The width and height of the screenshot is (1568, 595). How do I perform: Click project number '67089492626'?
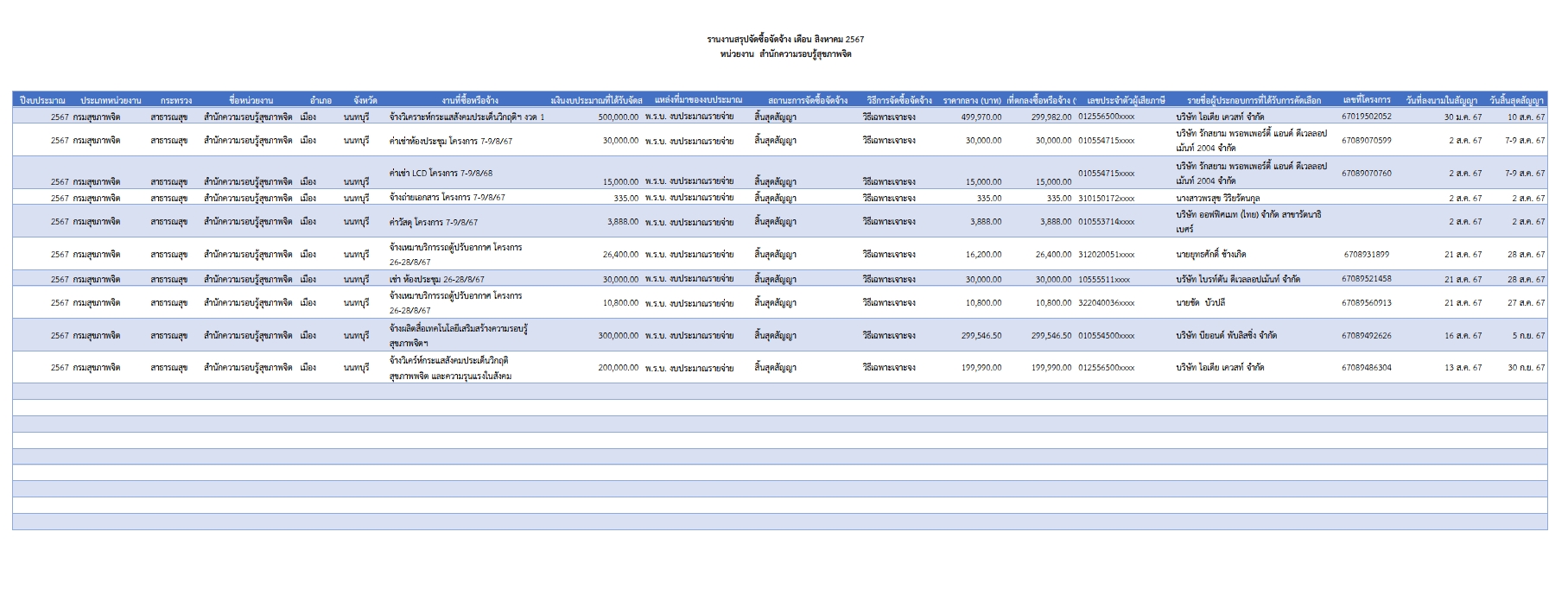(x=1367, y=335)
